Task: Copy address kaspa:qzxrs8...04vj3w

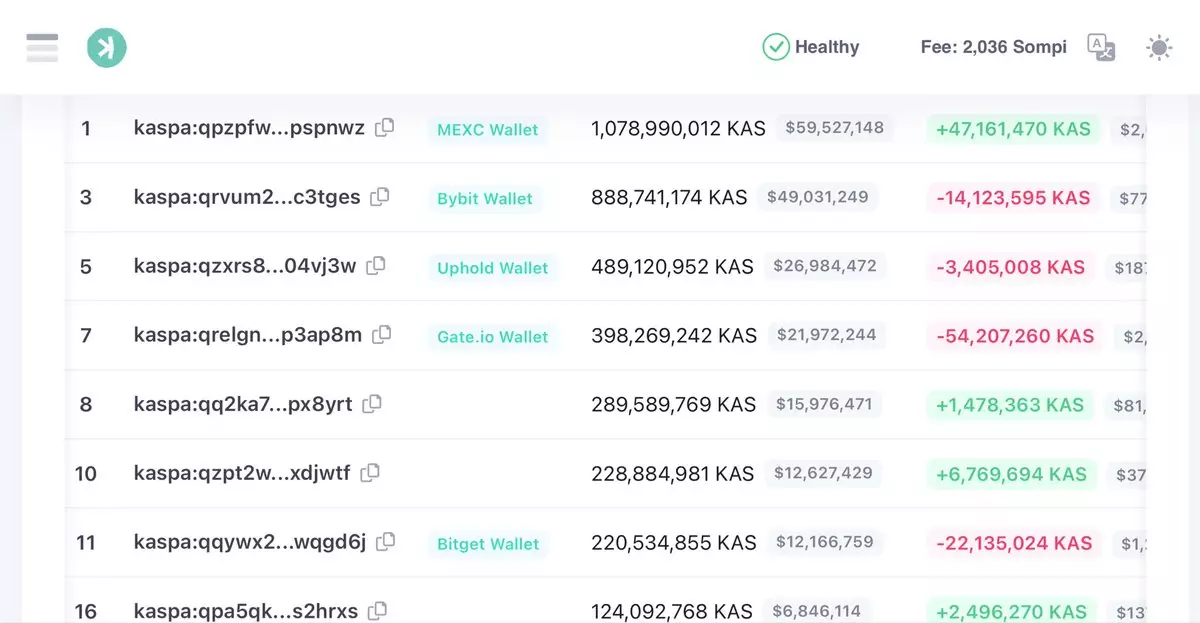Action: [376, 266]
